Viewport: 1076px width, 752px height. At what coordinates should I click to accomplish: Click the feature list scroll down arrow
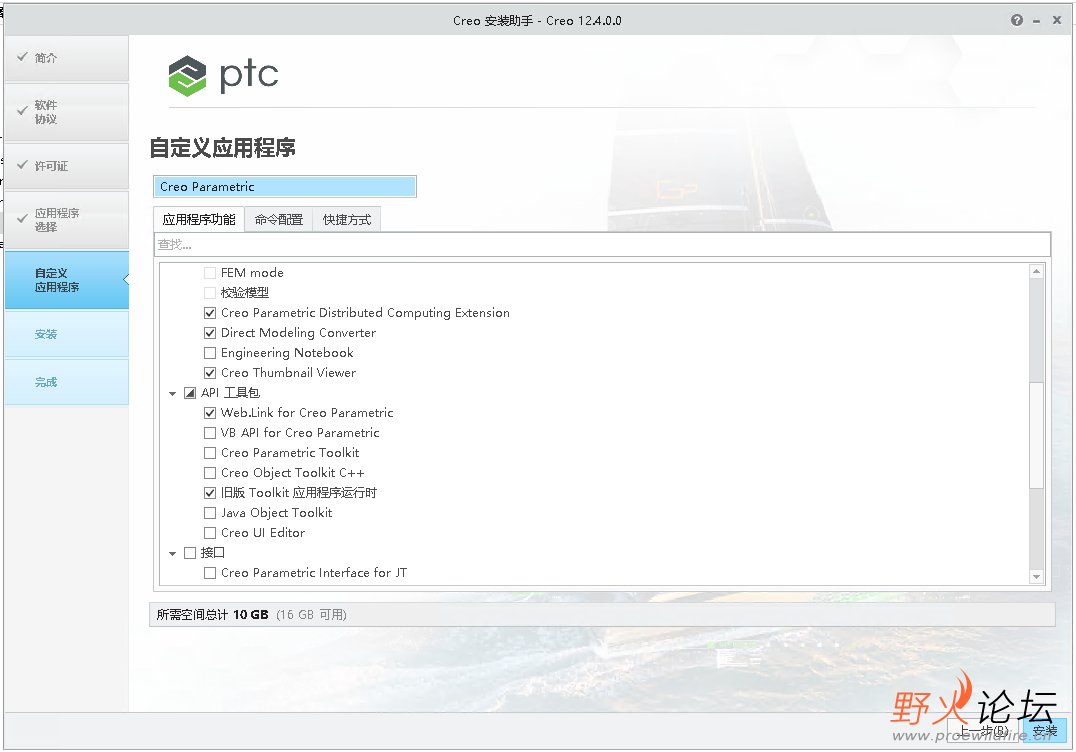tap(1036, 577)
